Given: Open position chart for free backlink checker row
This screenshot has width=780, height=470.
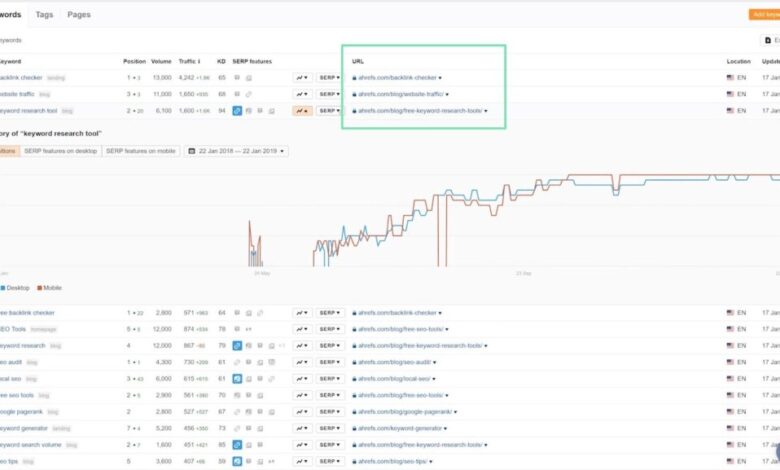Looking at the screenshot, I should pos(302,313).
